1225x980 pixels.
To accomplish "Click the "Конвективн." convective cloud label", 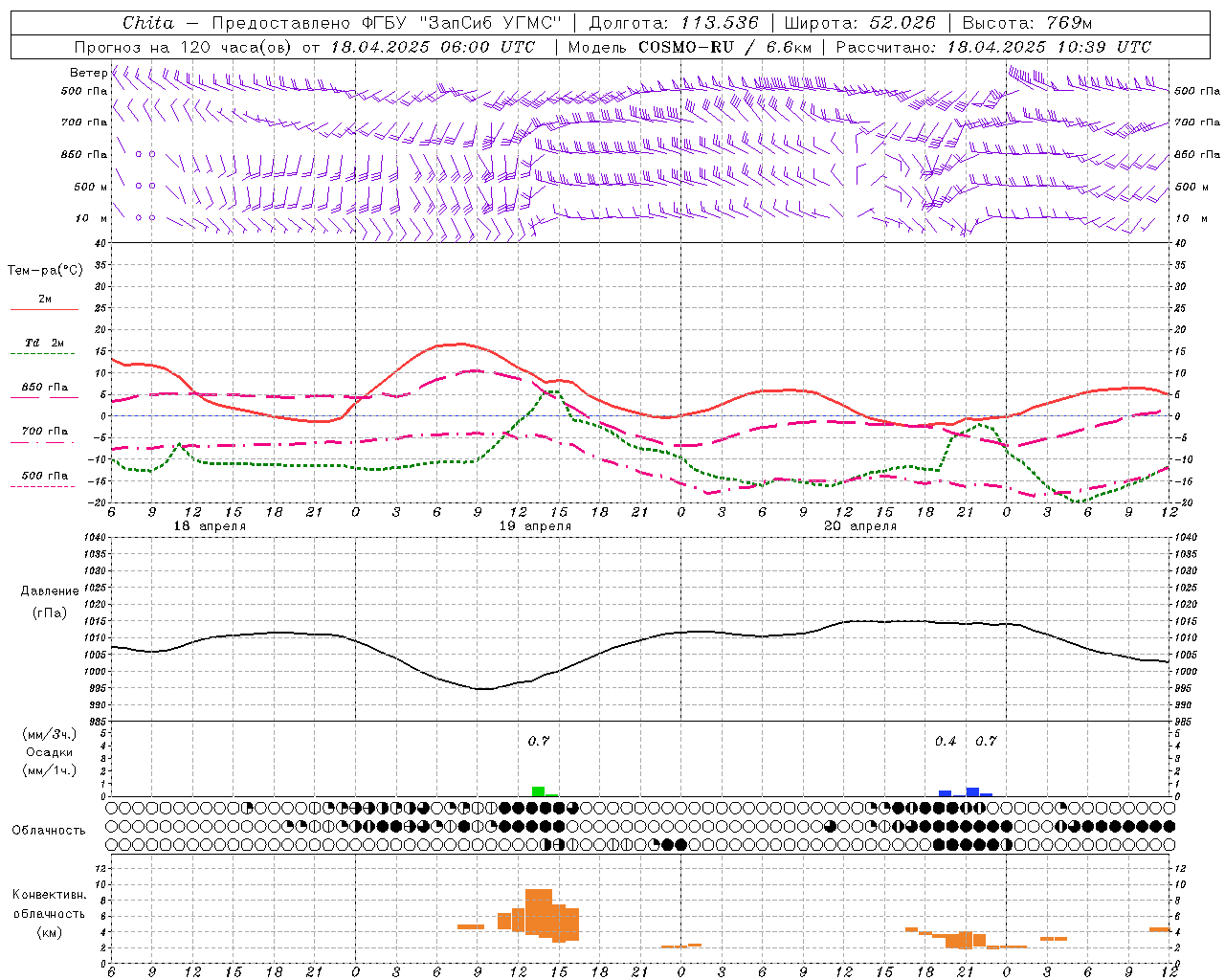I will pos(49,895).
